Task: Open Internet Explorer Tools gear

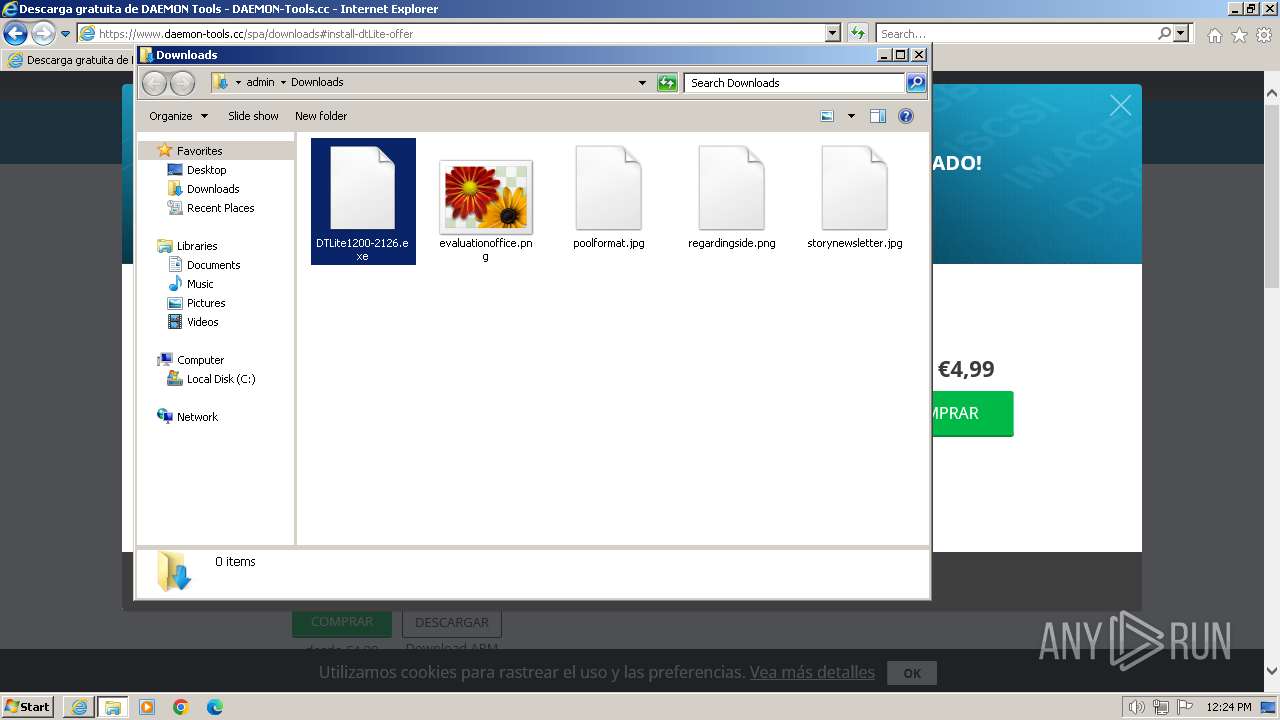Action: pyautogui.click(x=1264, y=34)
